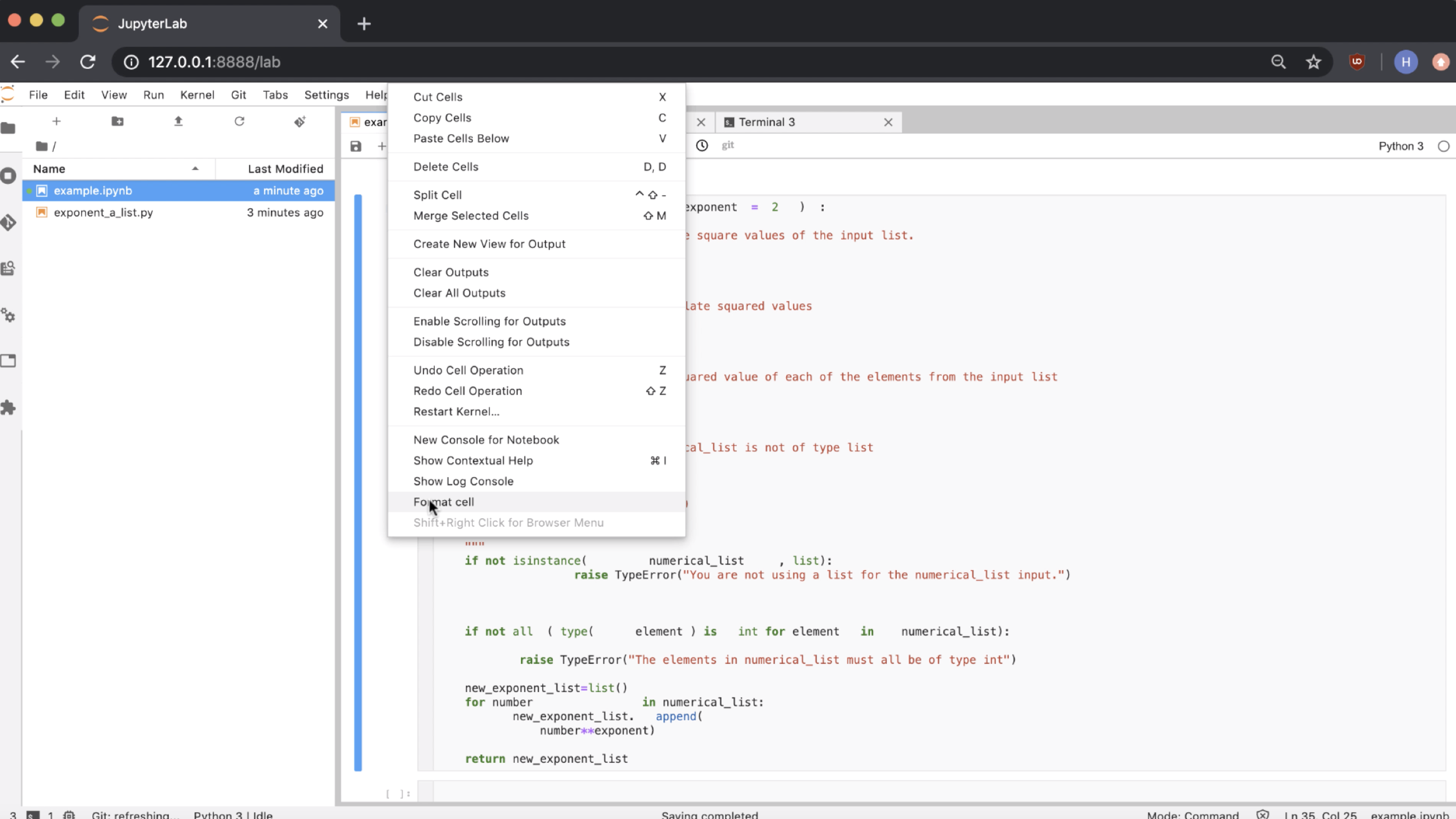The height and width of the screenshot is (819, 1456).
Task: Open the extension manager puzzle icon
Action: pos(8,408)
